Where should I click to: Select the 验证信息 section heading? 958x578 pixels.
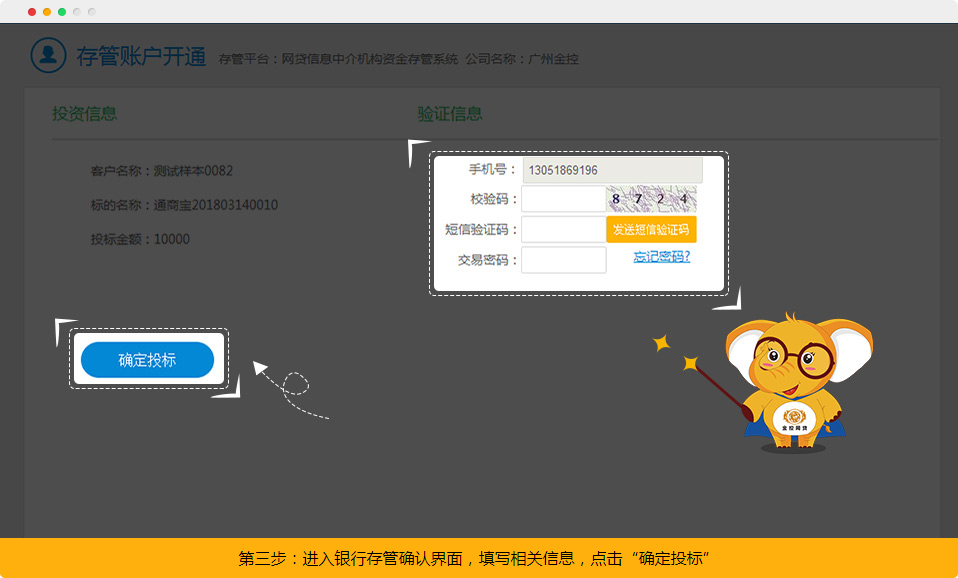[x=450, y=114]
